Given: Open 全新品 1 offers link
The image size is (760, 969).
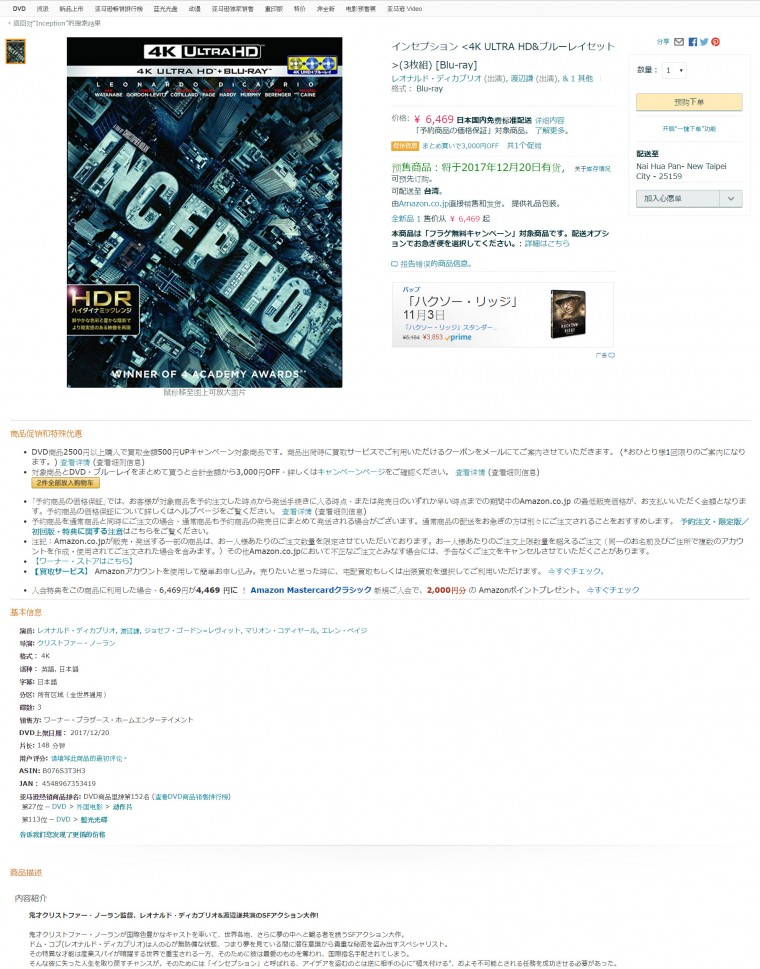Looking at the screenshot, I should tap(406, 219).
